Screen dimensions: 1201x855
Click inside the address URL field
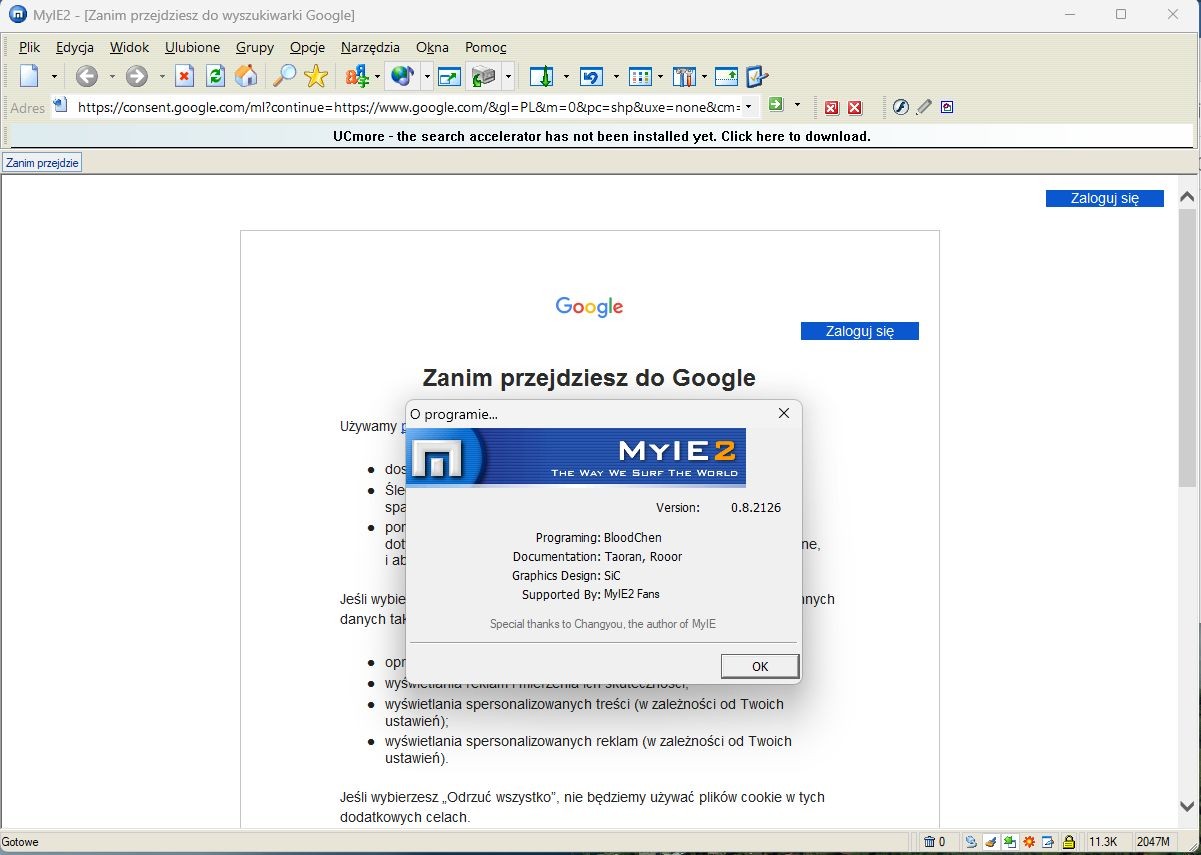click(x=408, y=107)
